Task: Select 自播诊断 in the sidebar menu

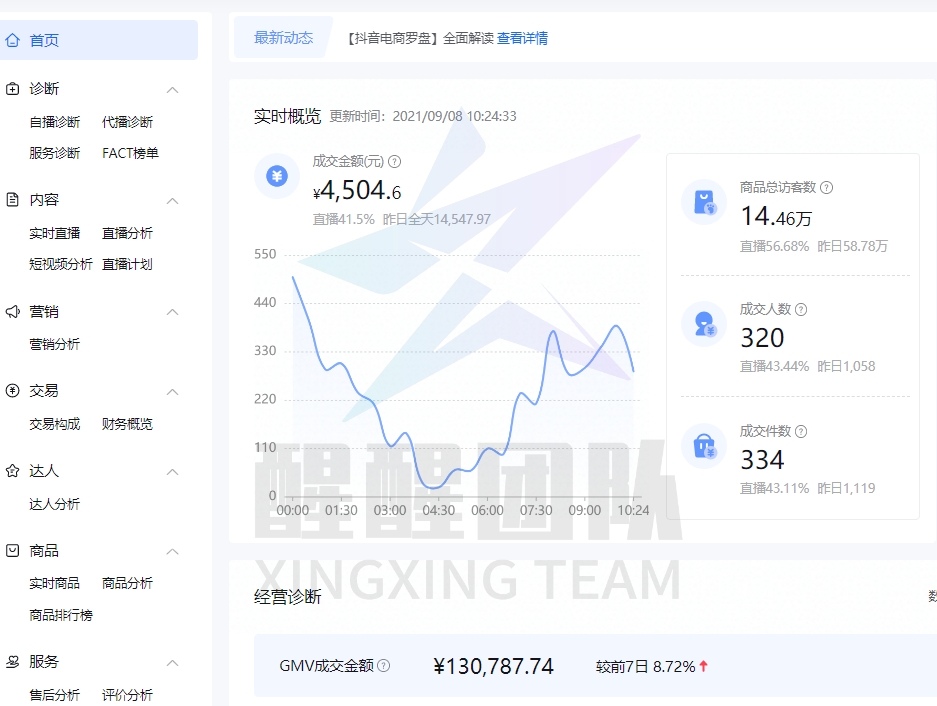Action: [x=54, y=121]
